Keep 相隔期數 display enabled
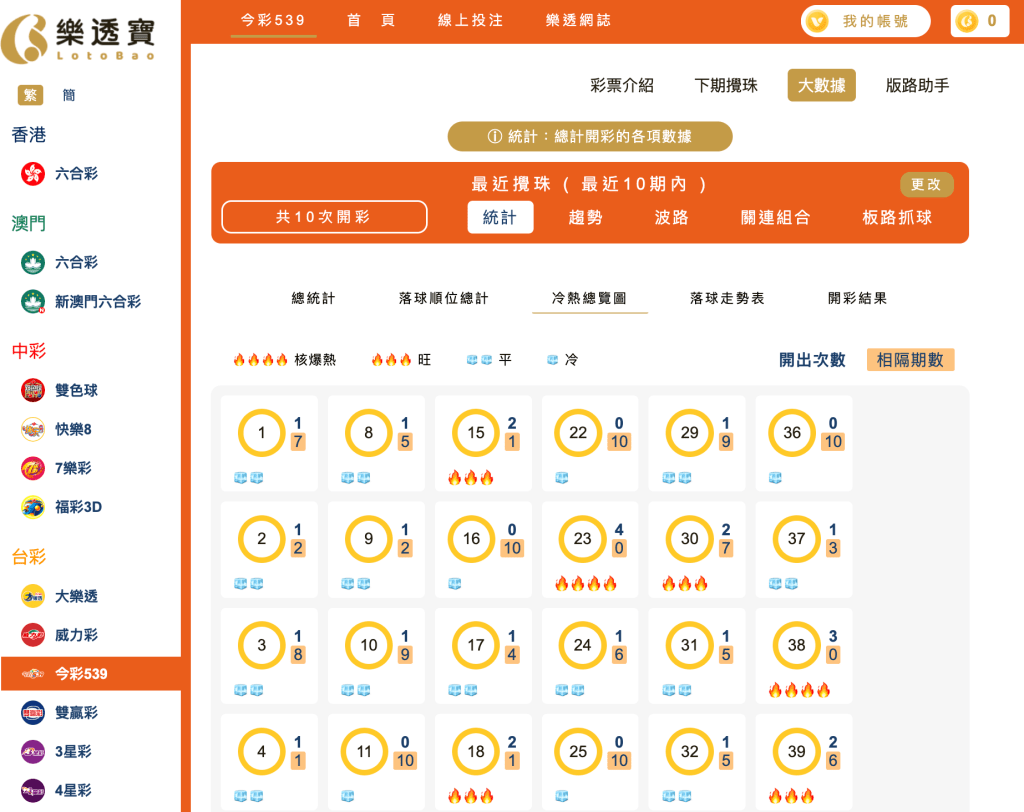Viewport: 1024px width, 812px height. (x=911, y=358)
